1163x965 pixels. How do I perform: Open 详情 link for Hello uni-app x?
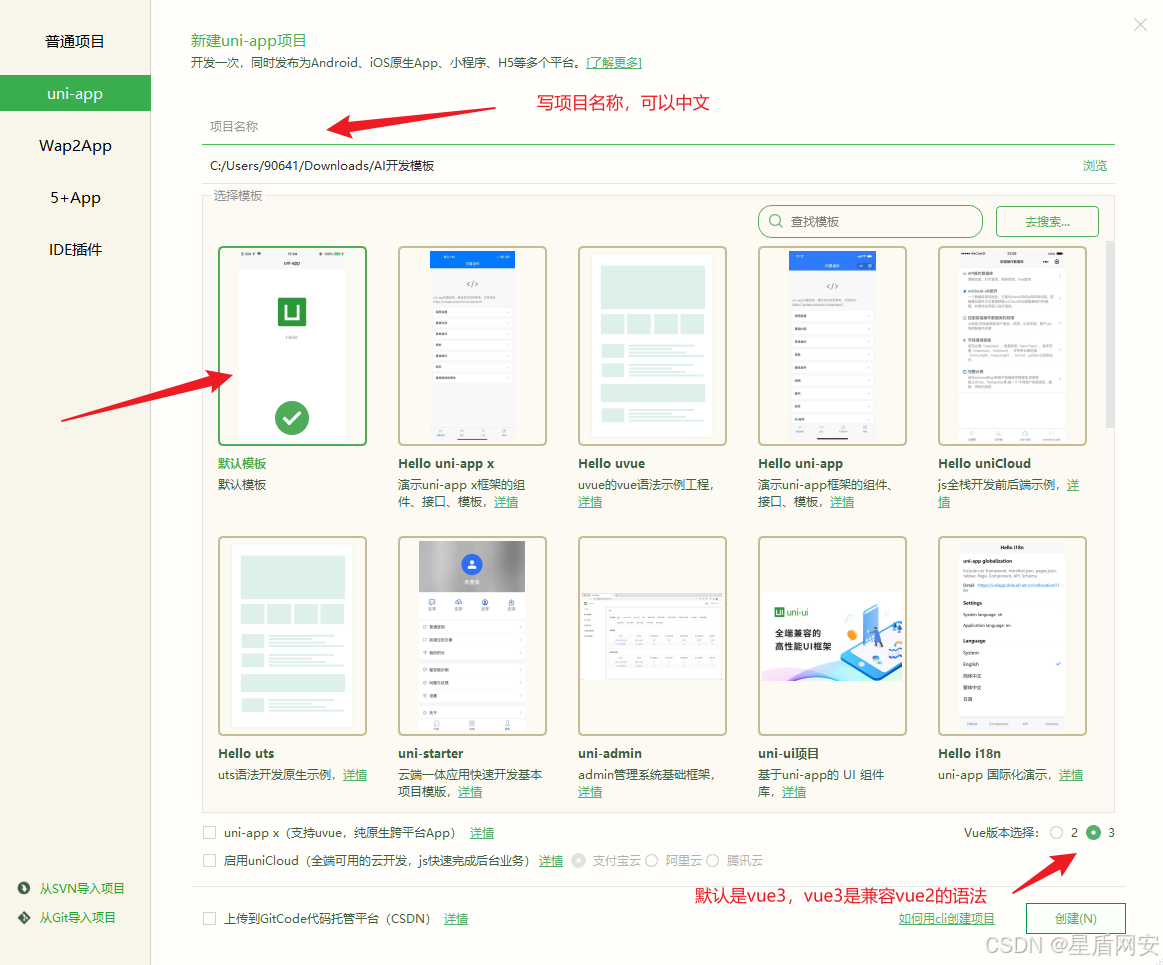[506, 502]
